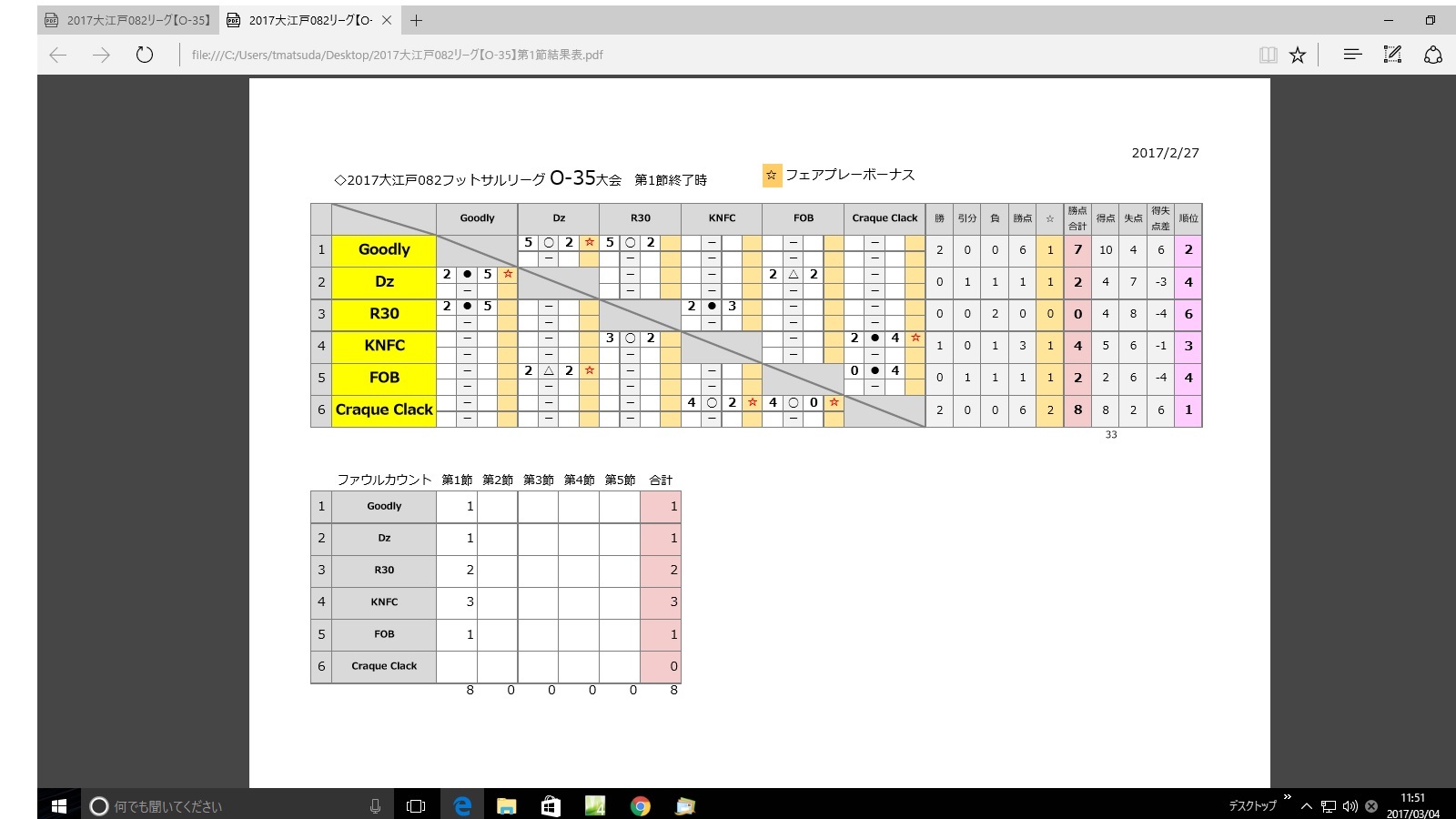Make a web note with pen icon

click(1392, 56)
